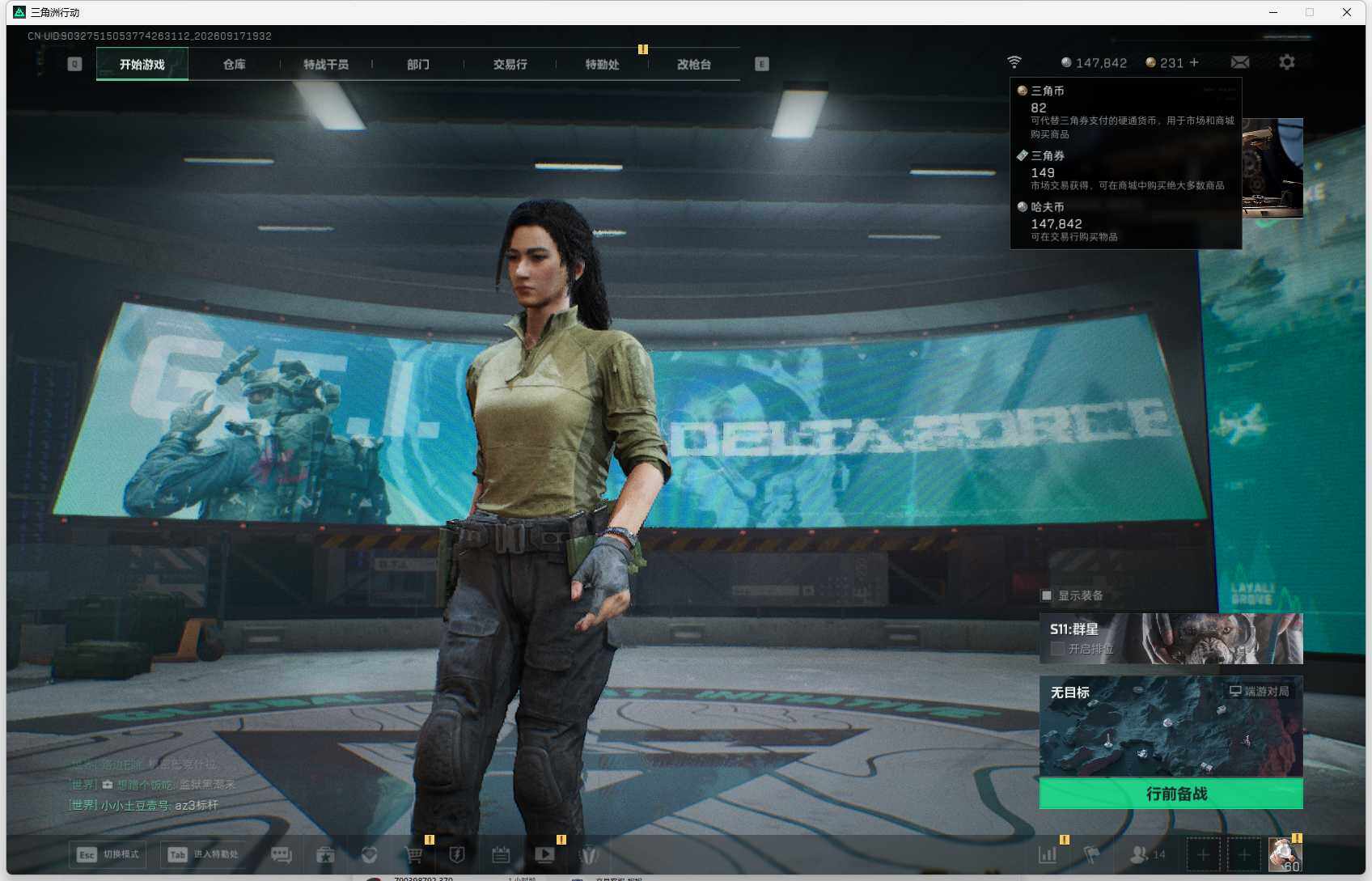Click the 231 balance in top bar
The image size is (1372, 881).
[x=1171, y=62]
